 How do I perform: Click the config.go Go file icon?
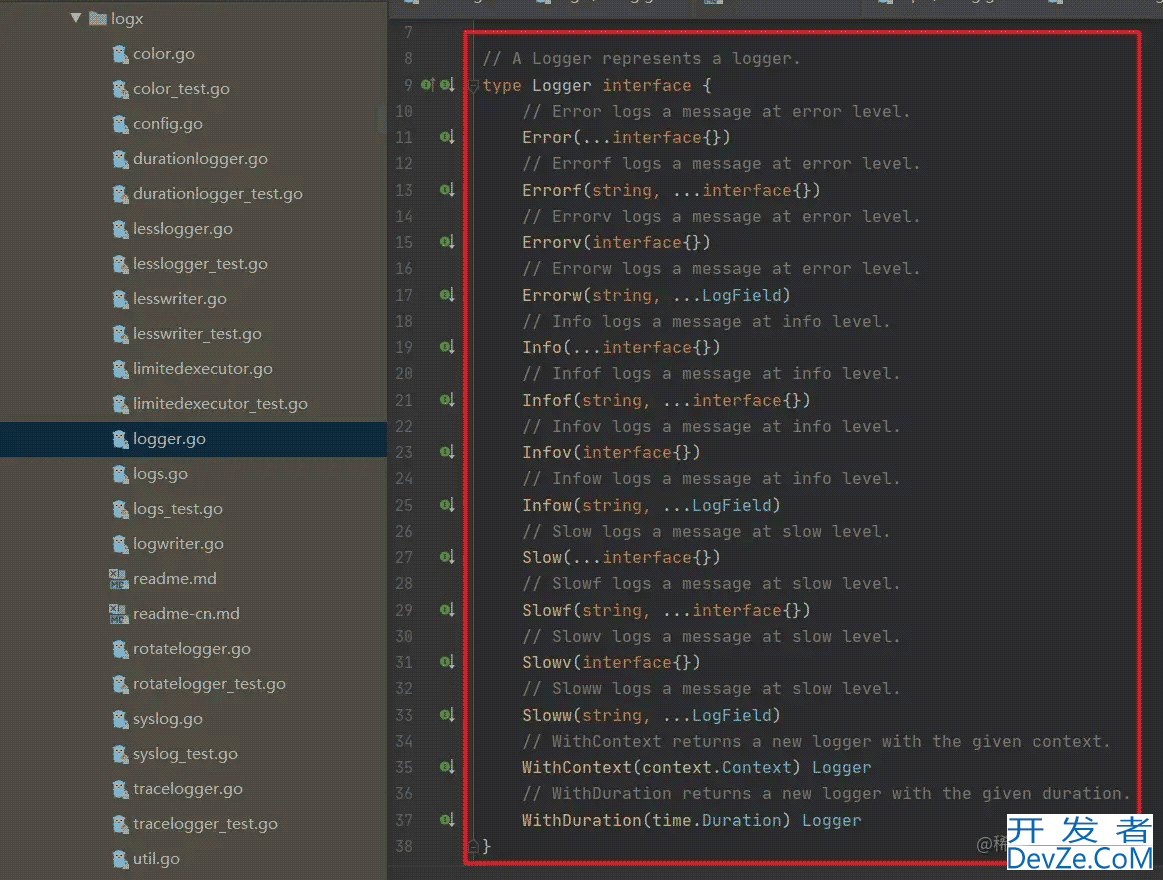point(119,124)
